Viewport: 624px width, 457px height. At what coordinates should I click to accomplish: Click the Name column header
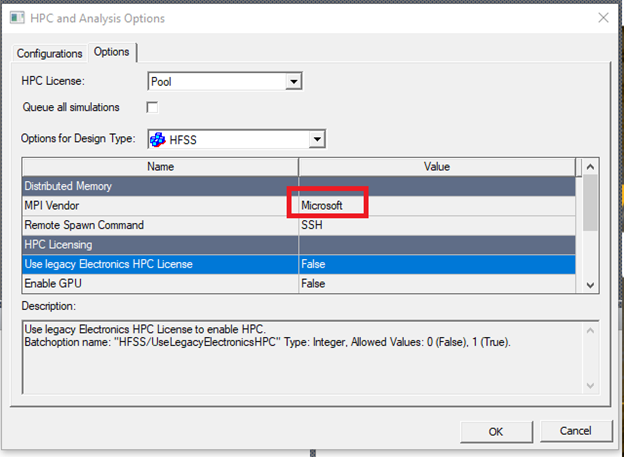click(x=160, y=167)
